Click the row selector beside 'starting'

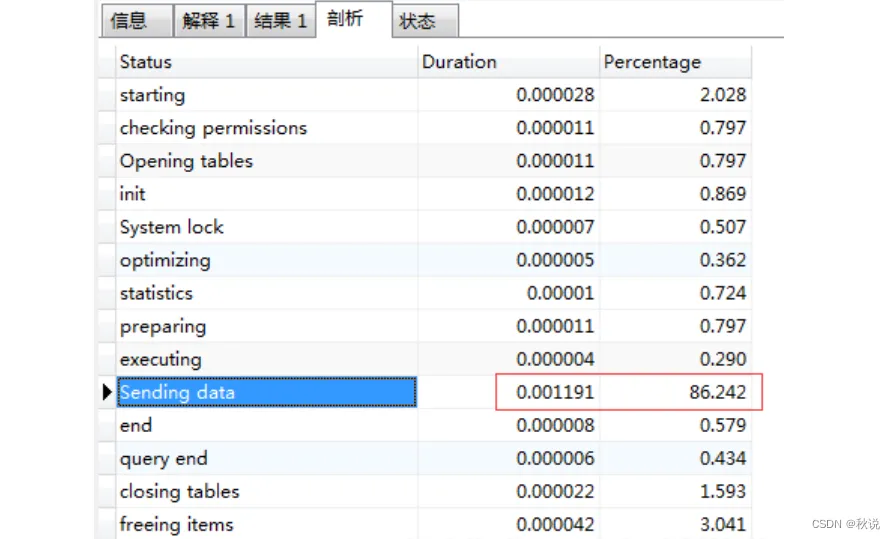pos(107,95)
